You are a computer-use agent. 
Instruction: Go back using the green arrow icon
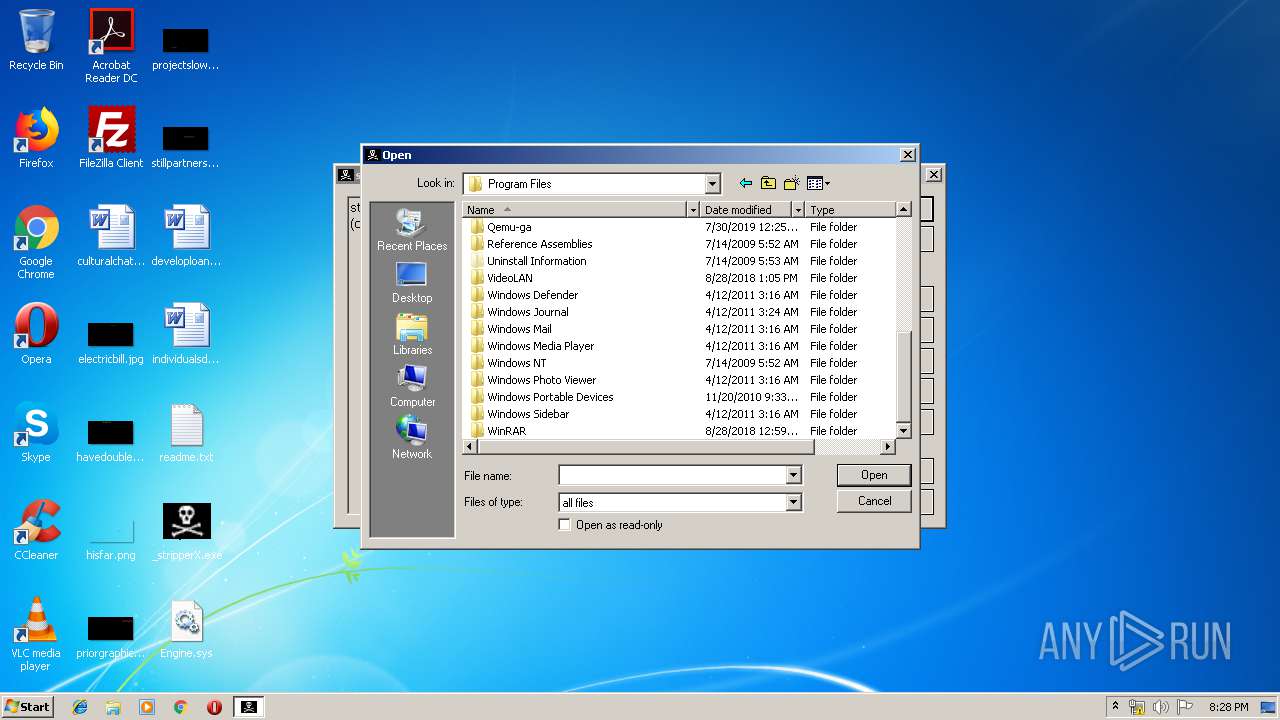pyautogui.click(x=745, y=183)
